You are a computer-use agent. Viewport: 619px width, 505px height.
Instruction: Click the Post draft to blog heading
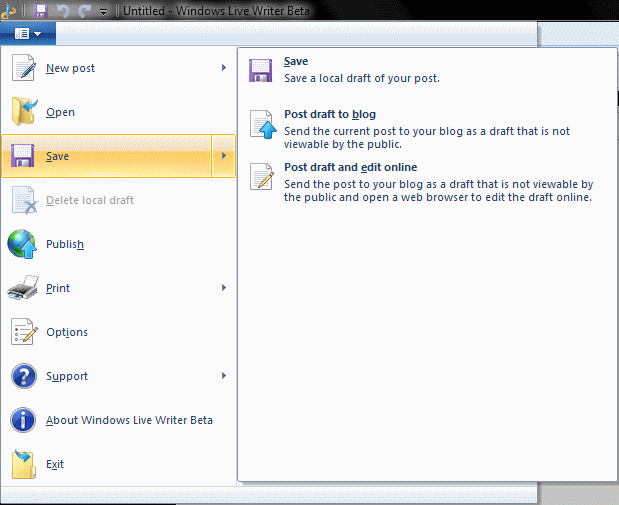(330, 114)
